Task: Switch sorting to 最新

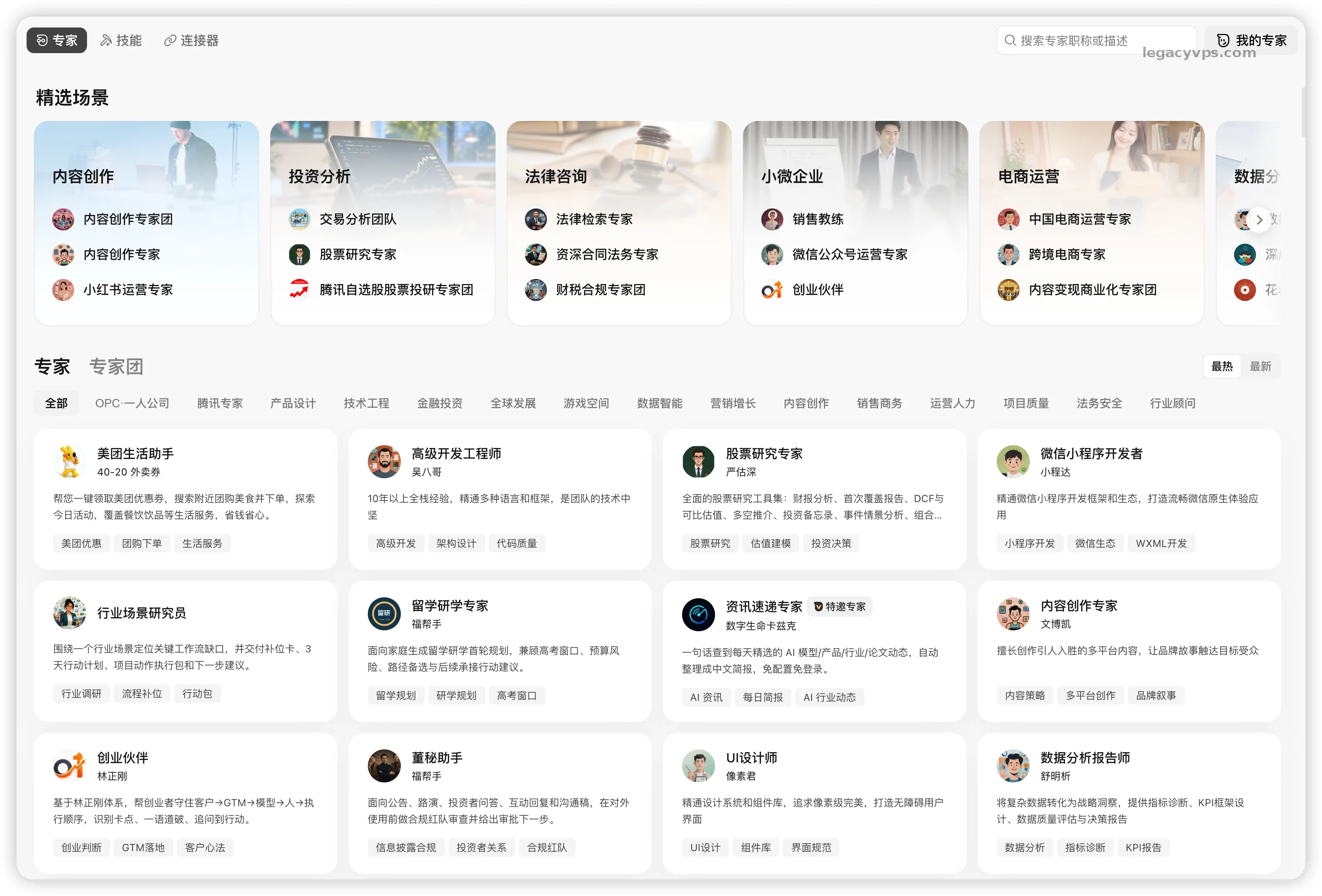Action: (x=1260, y=366)
